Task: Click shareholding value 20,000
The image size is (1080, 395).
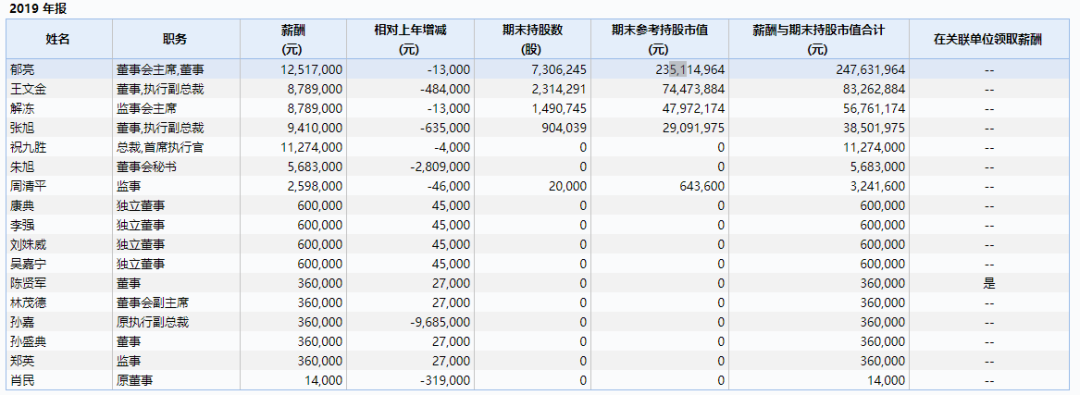Action: (x=569, y=186)
